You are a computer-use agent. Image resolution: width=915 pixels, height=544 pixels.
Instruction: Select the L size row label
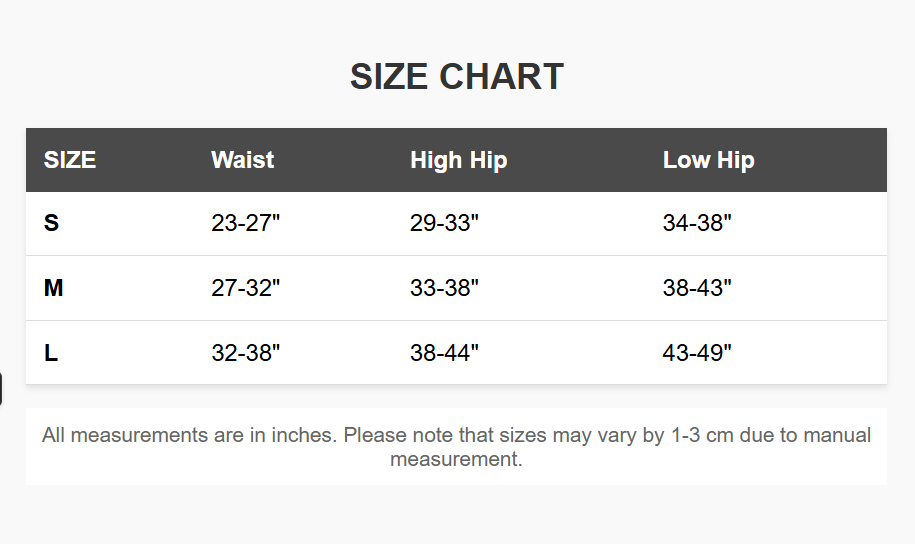pos(51,353)
